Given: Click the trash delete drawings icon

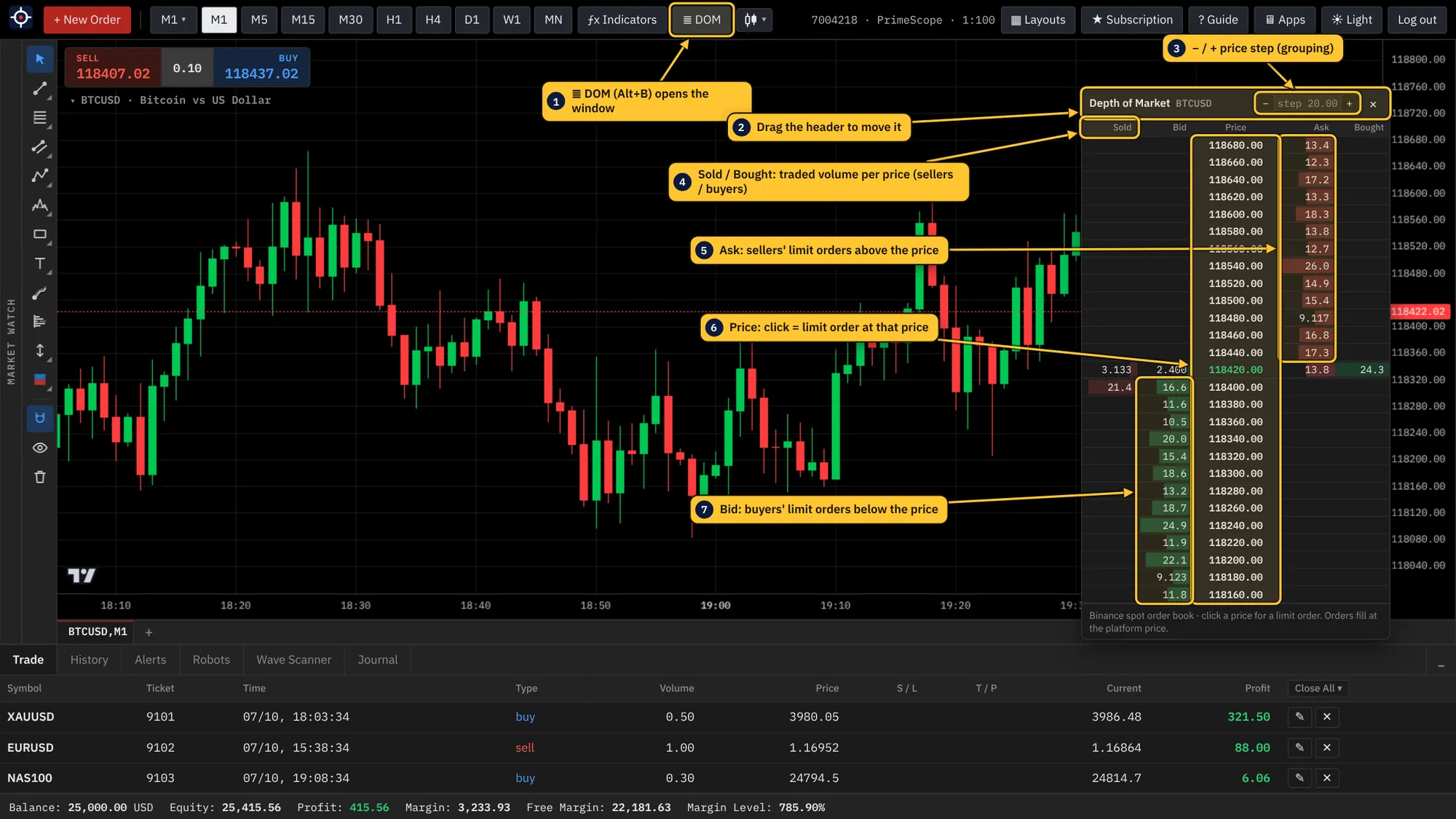Looking at the screenshot, I should (40, 477).
